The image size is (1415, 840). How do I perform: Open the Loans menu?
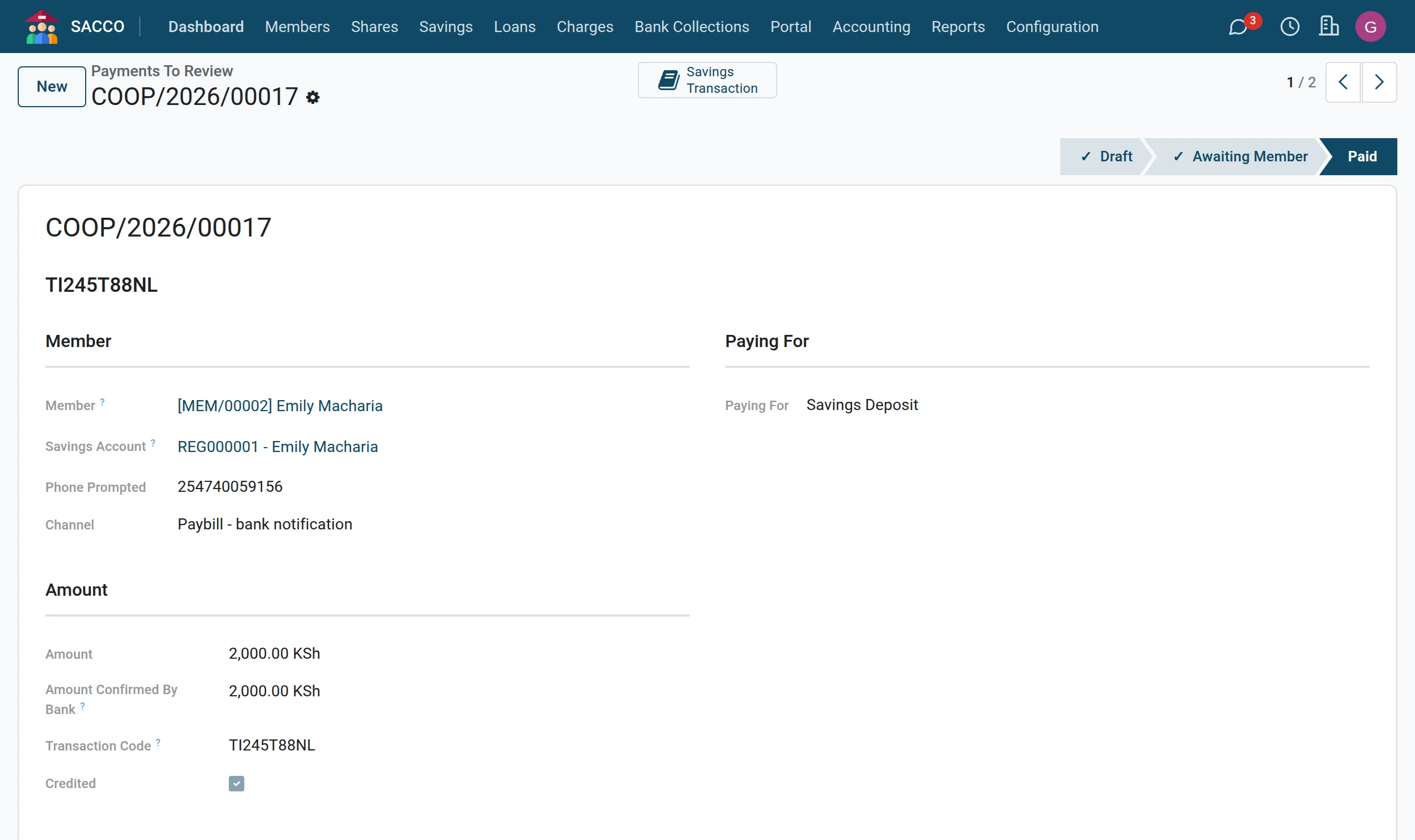point(515,27)
